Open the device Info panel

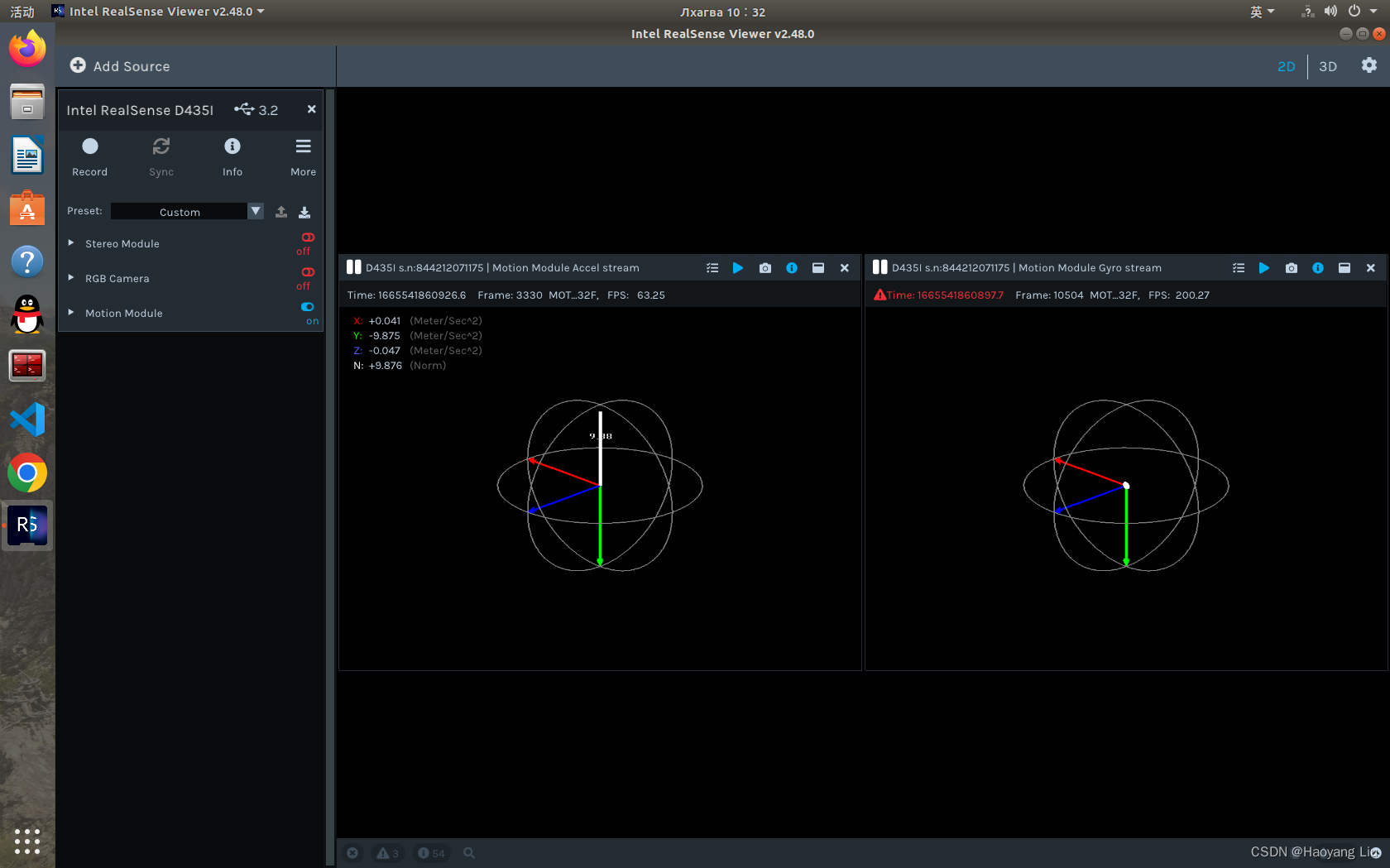[x=232, y=147]
